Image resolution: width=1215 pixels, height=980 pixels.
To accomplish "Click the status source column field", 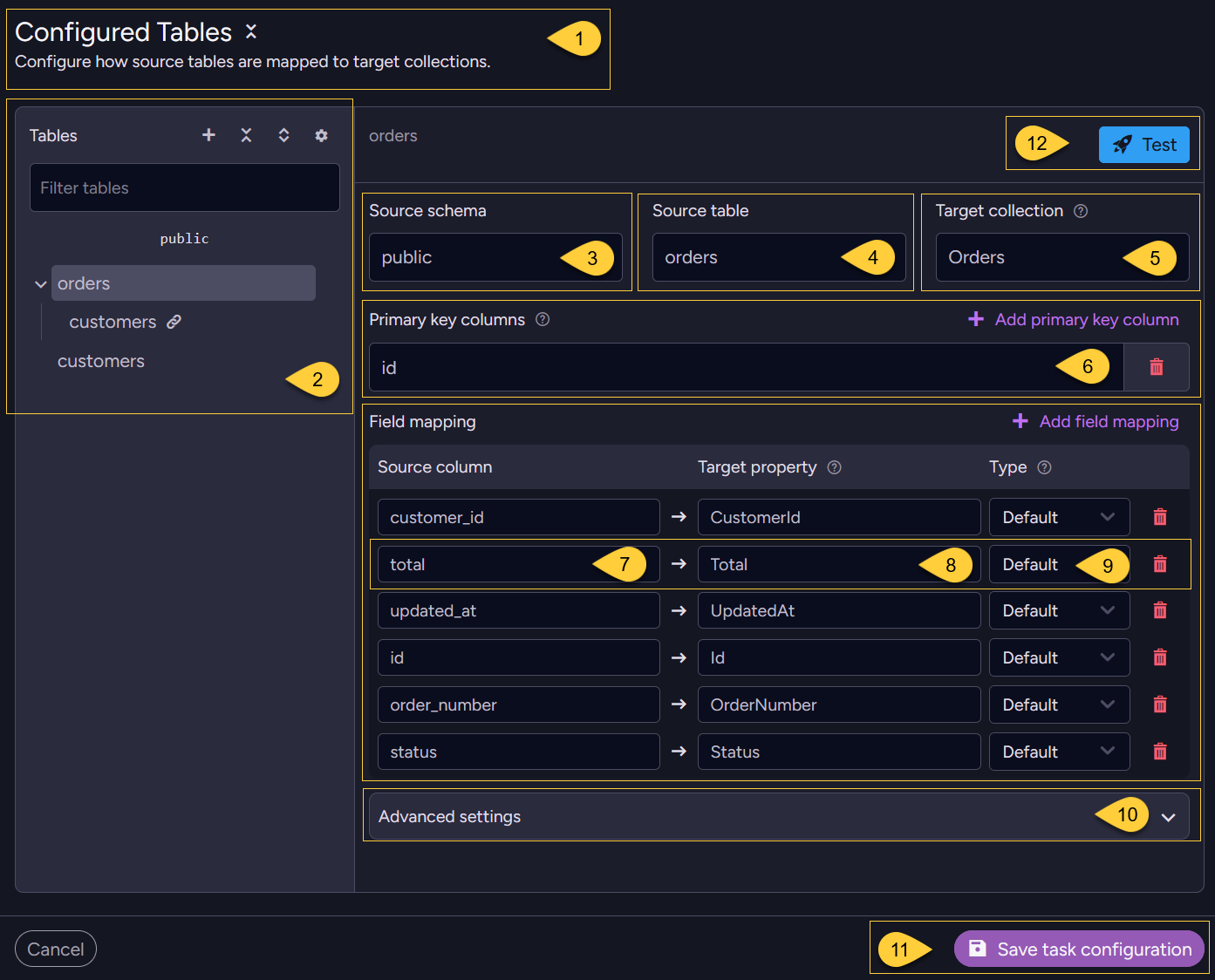I will click(x=519, y=752).
